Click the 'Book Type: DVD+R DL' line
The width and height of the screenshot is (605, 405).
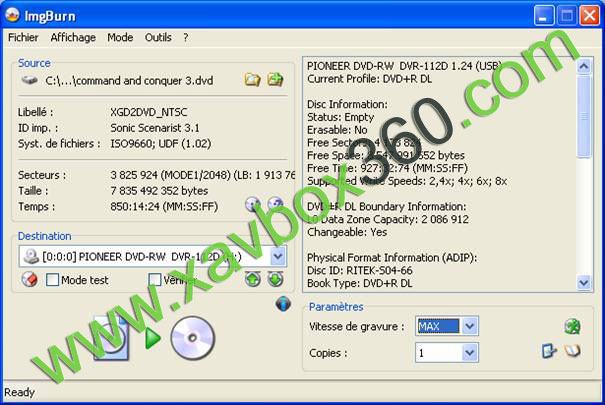tap(360, 283)
